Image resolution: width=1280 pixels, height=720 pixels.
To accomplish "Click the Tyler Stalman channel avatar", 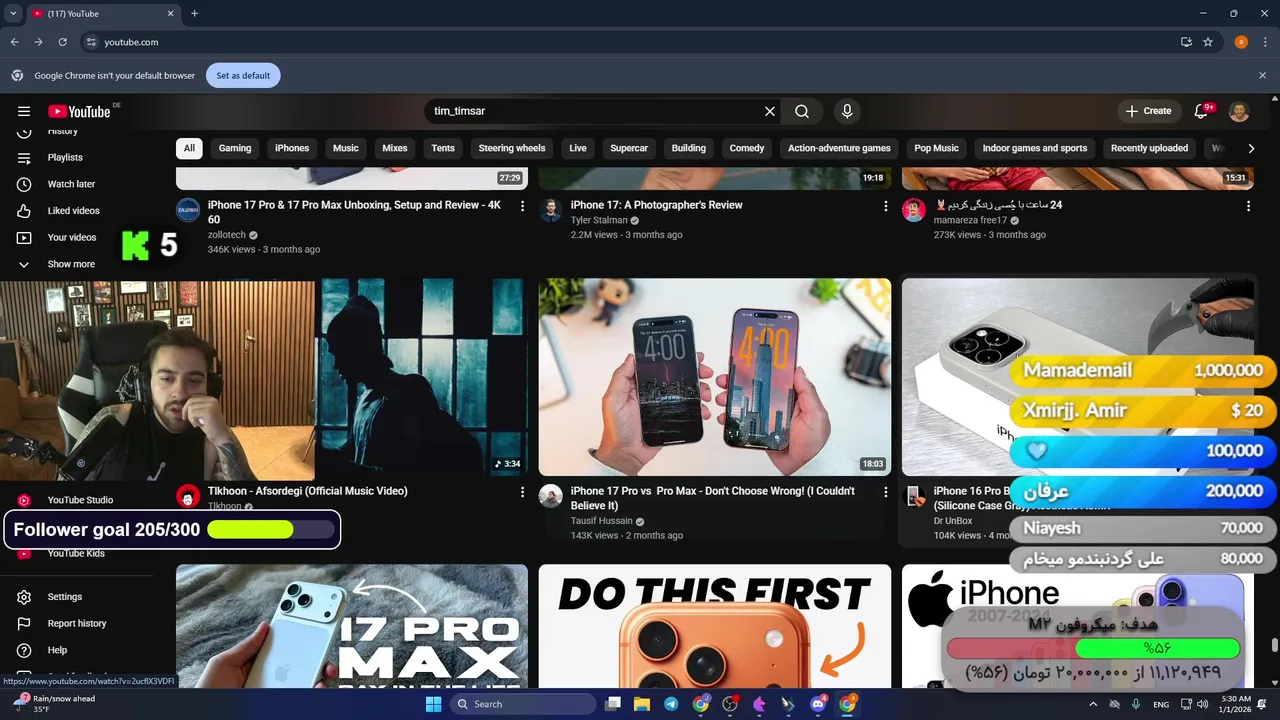I will coord(551,210).
